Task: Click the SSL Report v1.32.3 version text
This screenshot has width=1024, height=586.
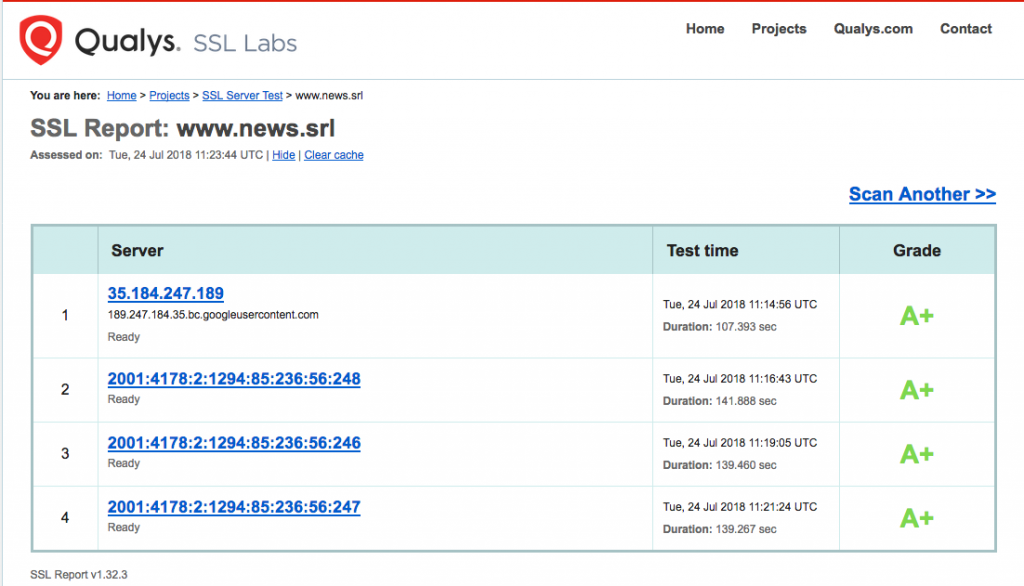Action: point(78,575)
